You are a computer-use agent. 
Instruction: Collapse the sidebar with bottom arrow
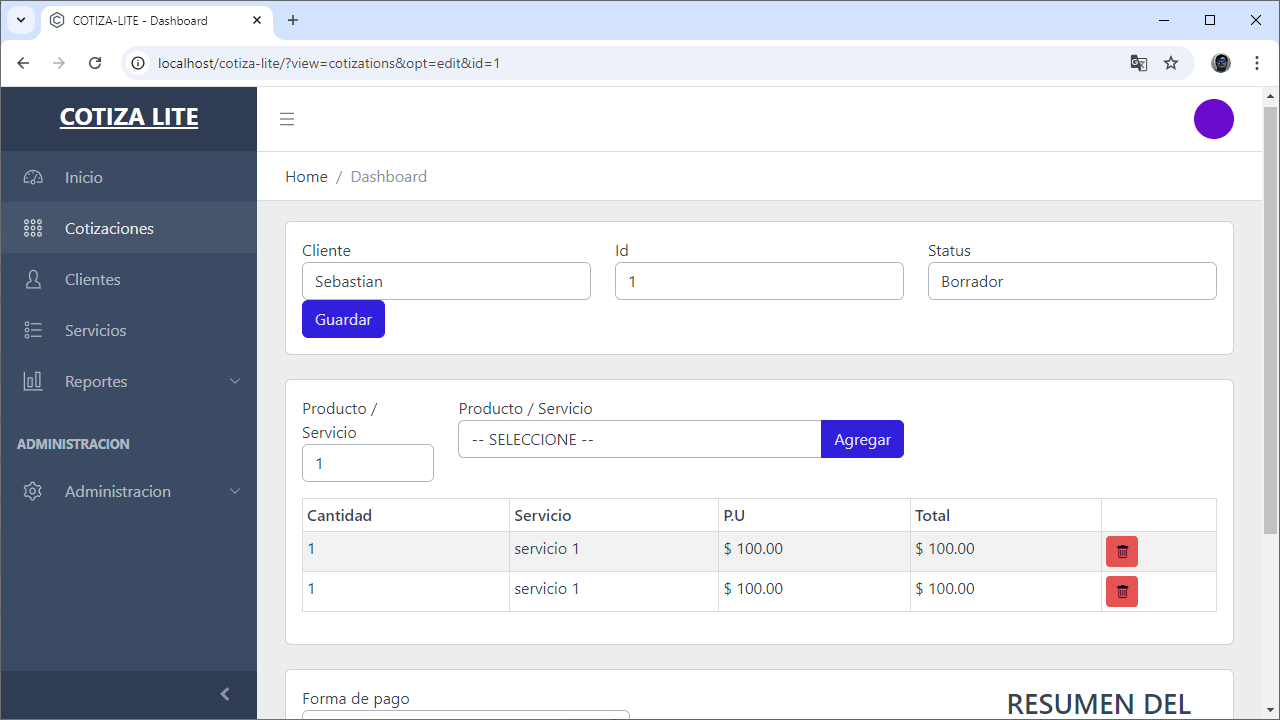click(x=225, y=694)
